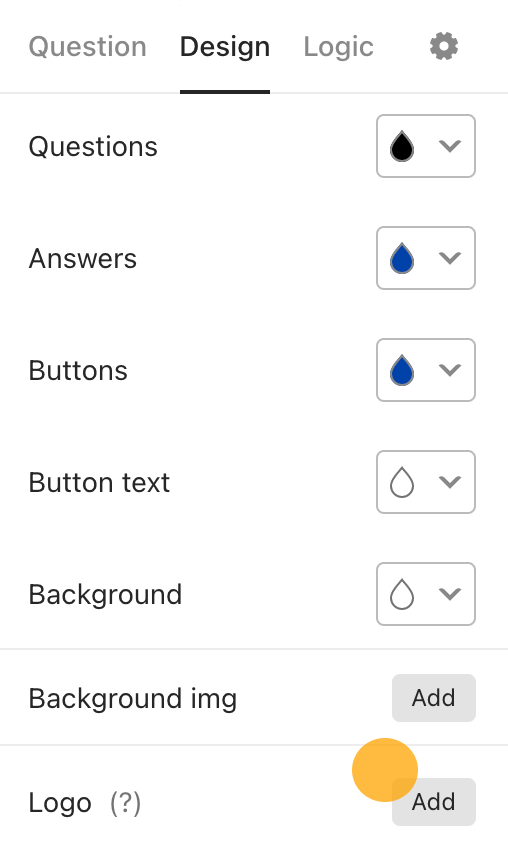The image size is (508, 856).
Task: Open the settings gear icon
Action: coord(444,46)
